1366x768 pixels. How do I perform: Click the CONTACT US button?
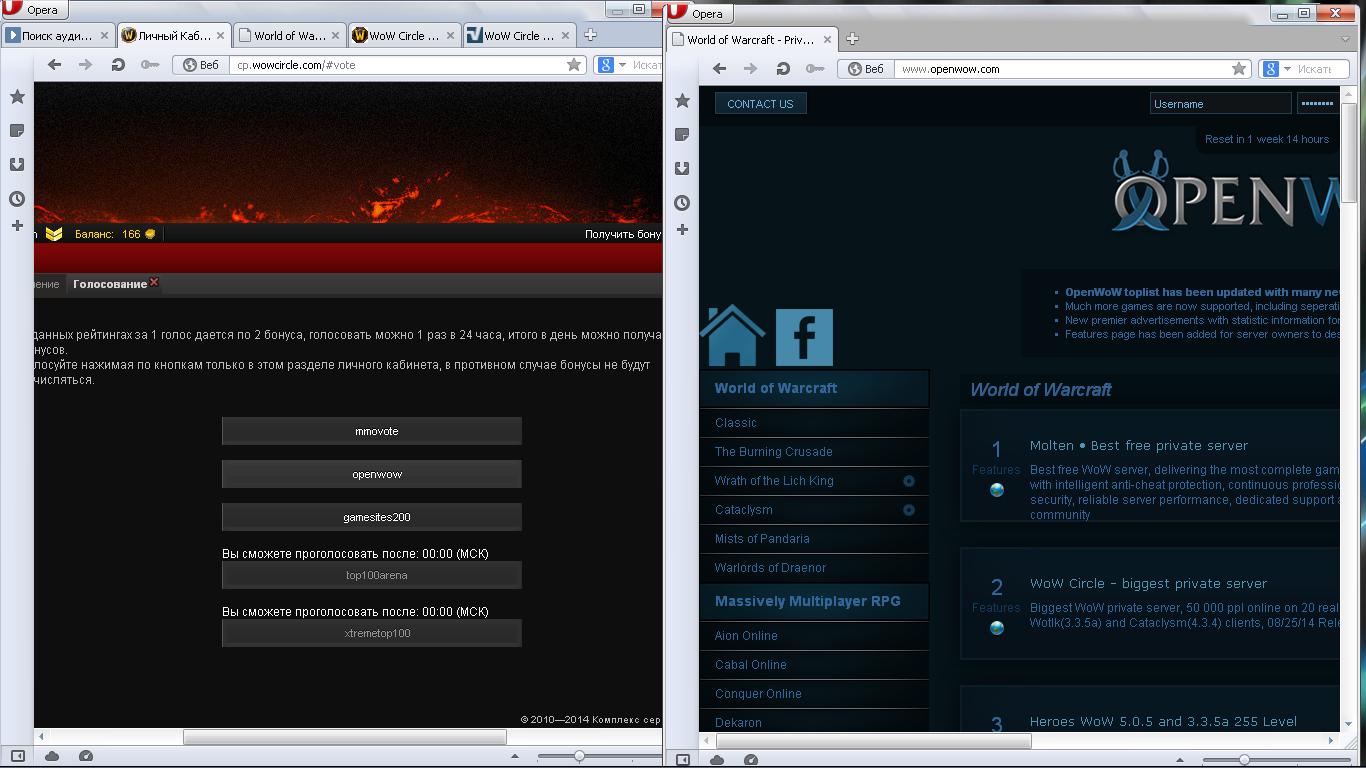click(760, 103)
